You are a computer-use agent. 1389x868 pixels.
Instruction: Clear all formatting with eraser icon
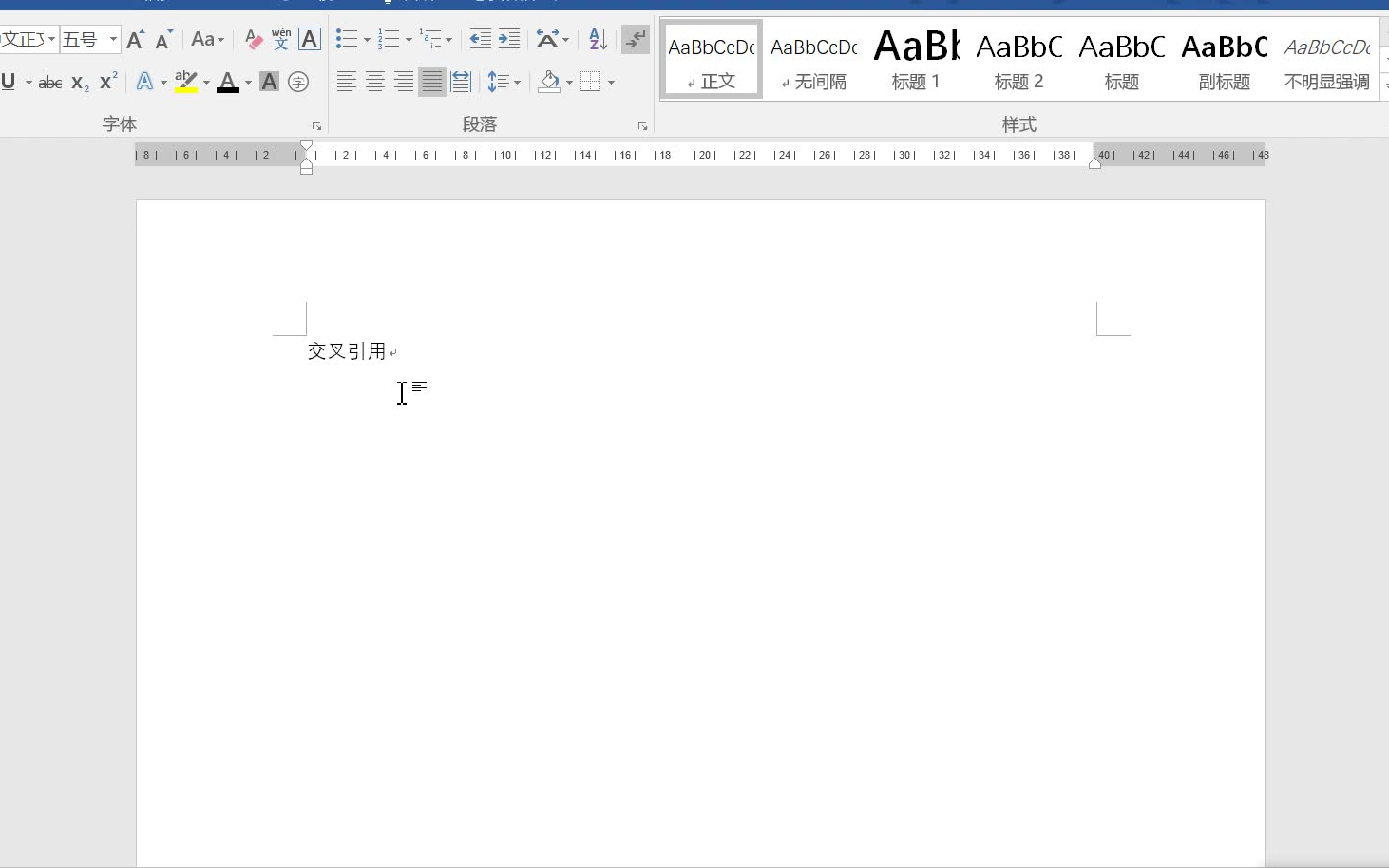pos(253,39)
